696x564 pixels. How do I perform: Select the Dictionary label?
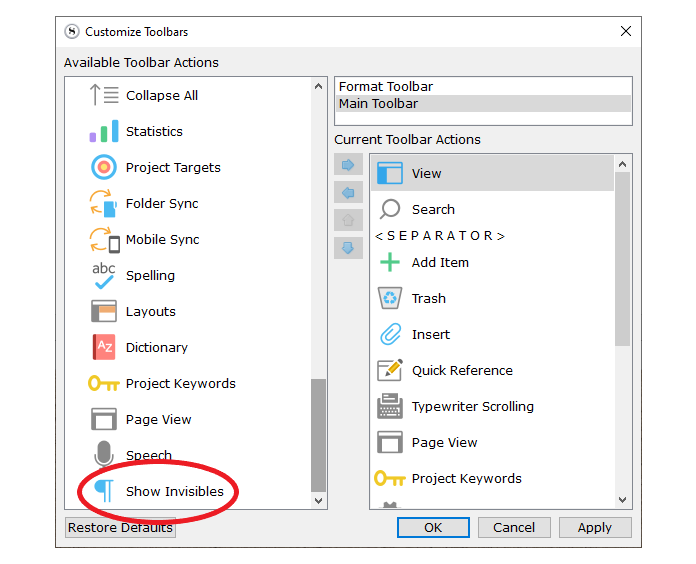pyautogui.click(x=157, y=347)
